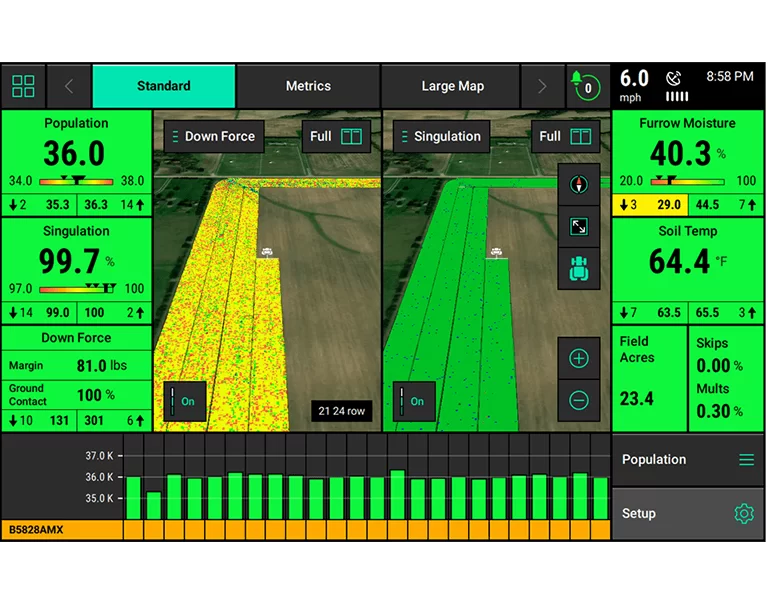Click the low singulation 99.0 cell

[39, 313]
